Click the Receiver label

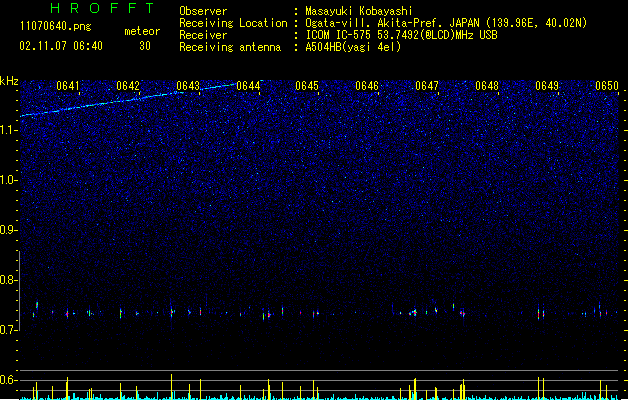[x=203, y=35]
